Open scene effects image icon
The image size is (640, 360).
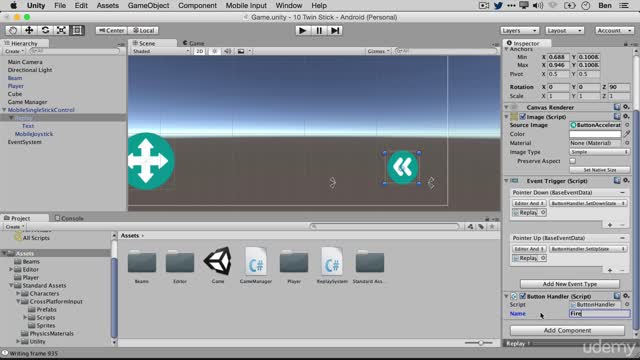pos(241,51)
